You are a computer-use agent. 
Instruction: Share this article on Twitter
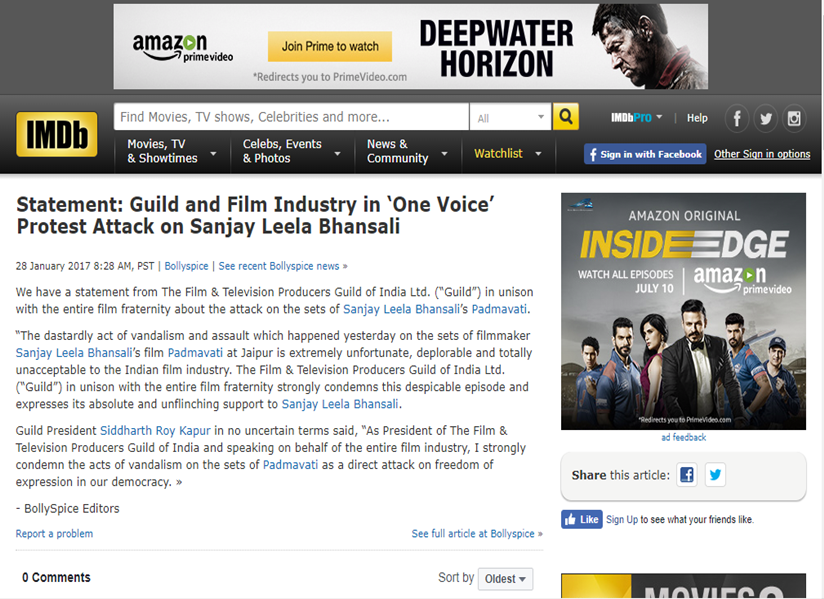(715, 475)
